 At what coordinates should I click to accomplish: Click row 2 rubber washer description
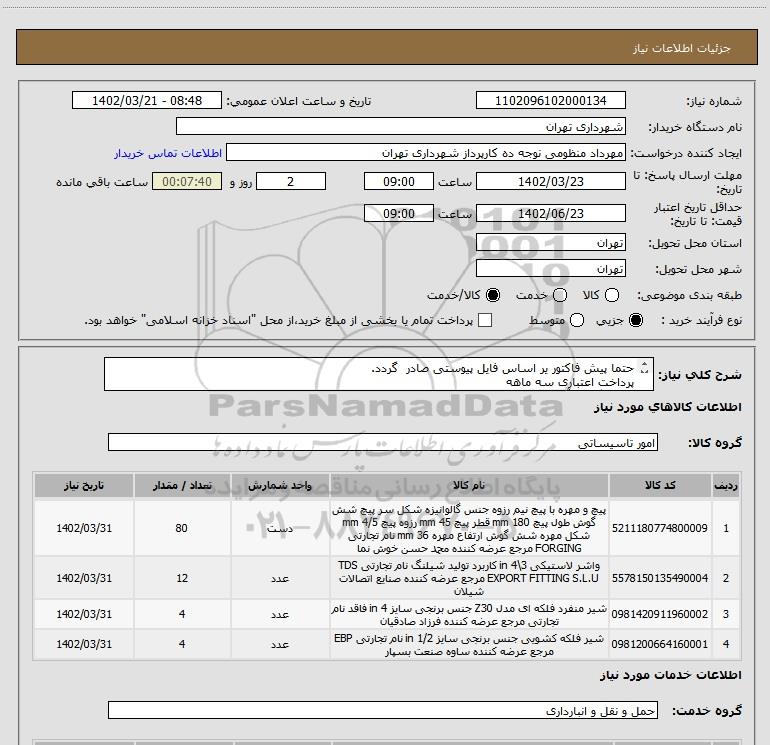point(469,578)
